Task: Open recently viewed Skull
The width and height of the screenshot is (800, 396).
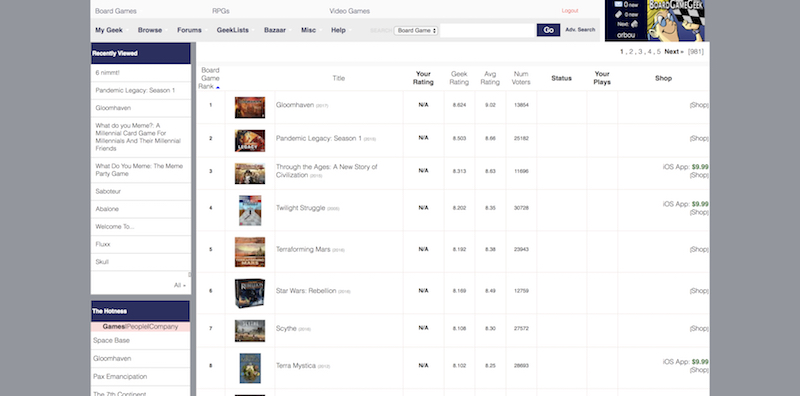Action: (102, 262)
